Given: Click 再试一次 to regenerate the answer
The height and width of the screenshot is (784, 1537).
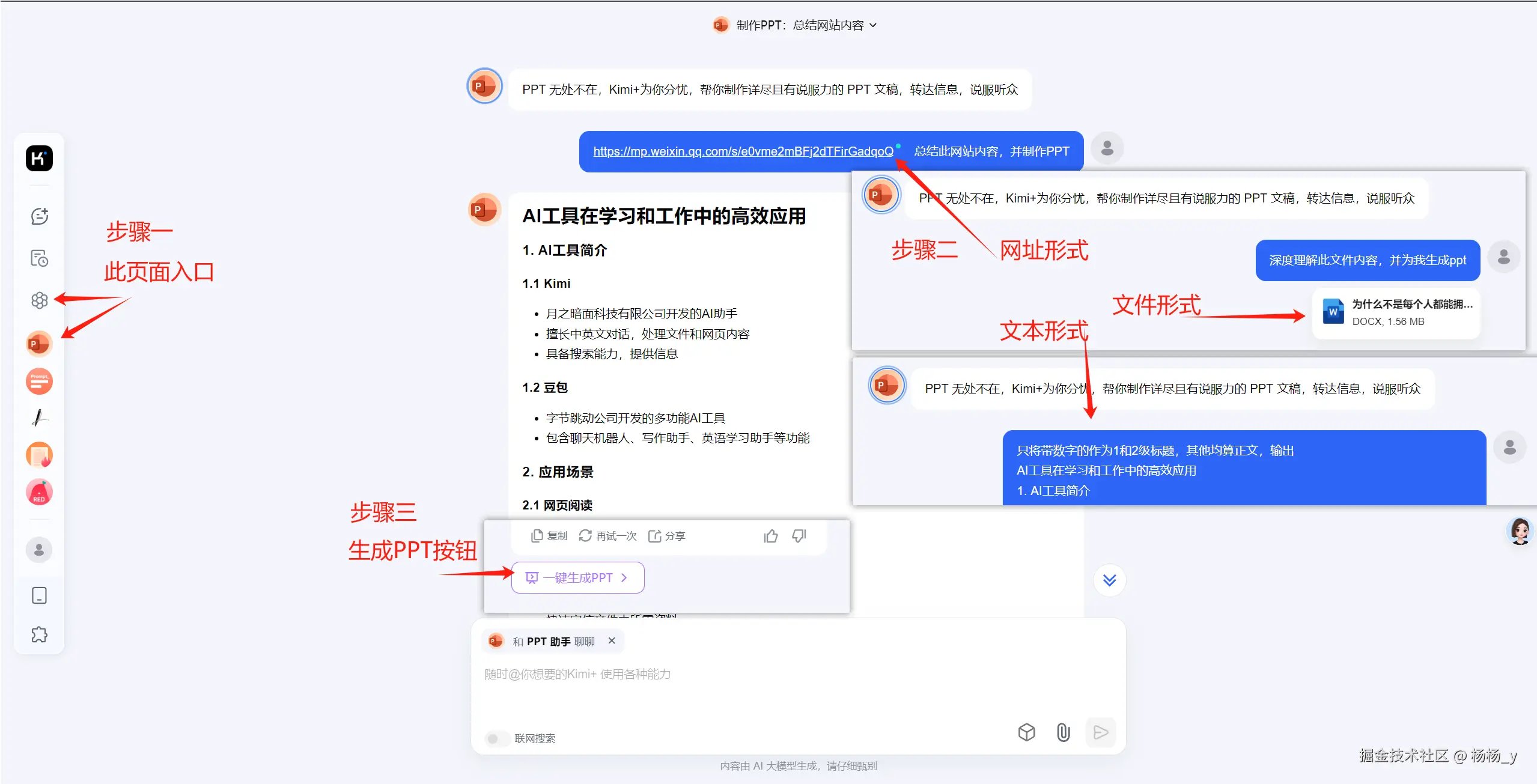Looking at the screenshot, I should (x=607, y=536).
